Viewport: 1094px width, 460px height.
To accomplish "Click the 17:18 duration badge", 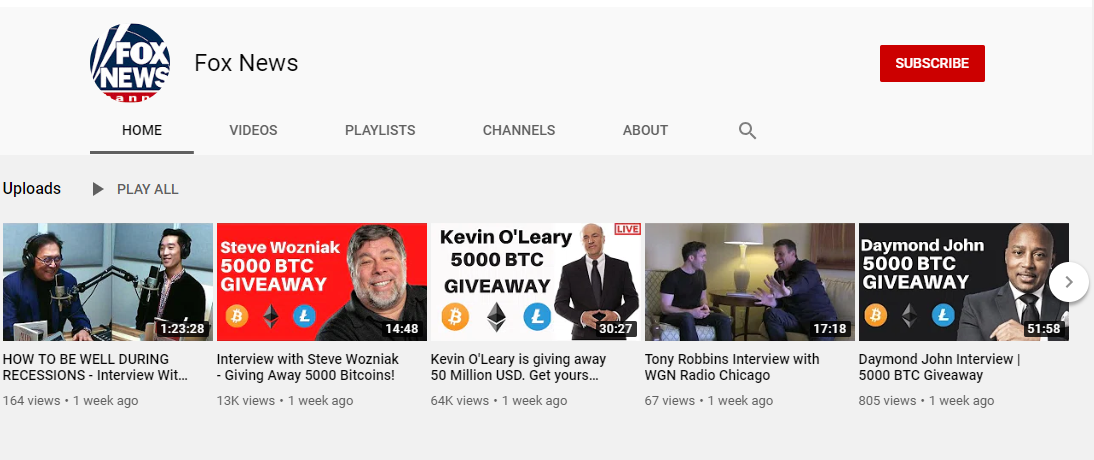I will pyautogui.click(x=830, y=329).
